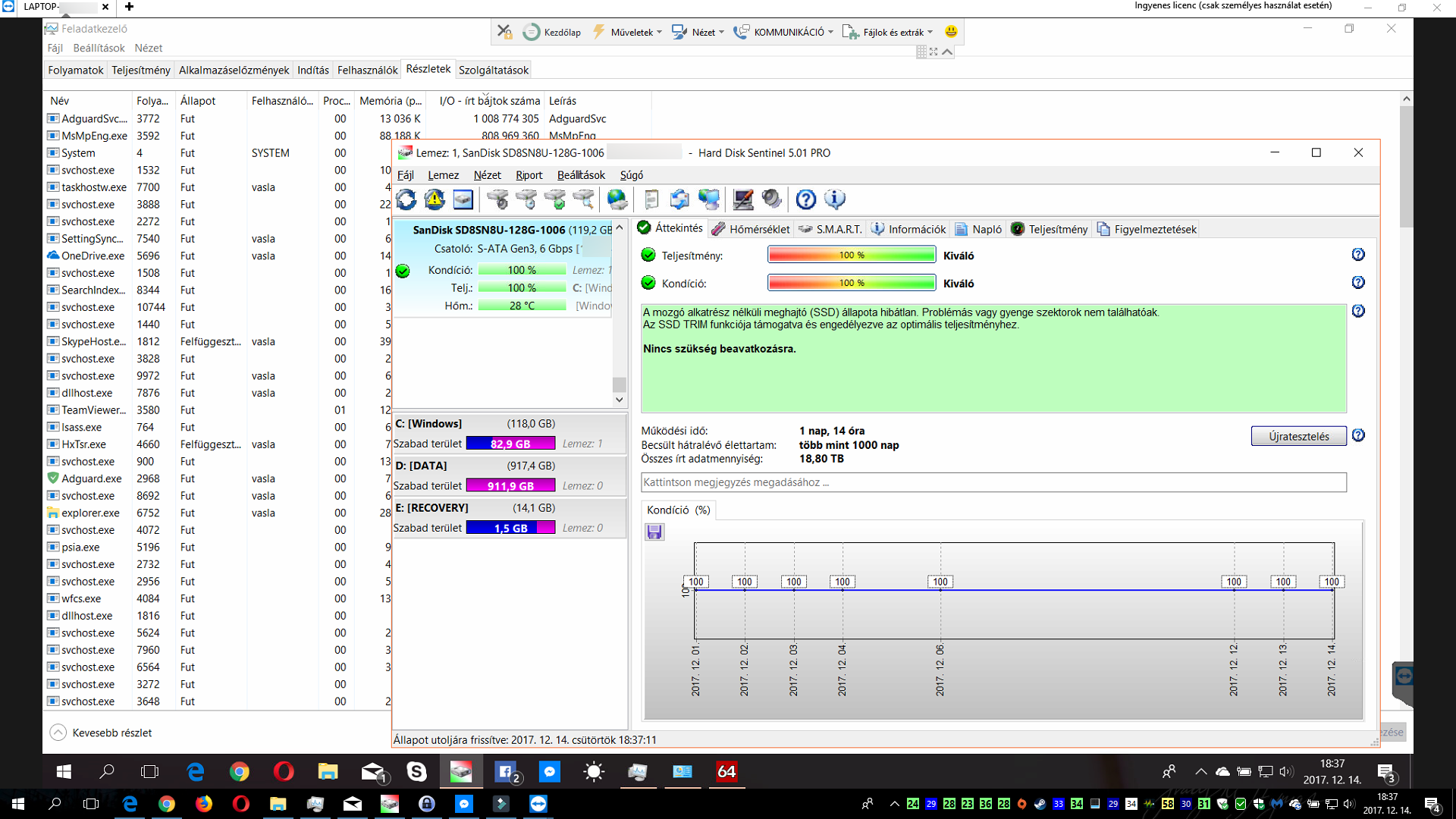Open the TeamViewer Fájlok és extrák dropdown

click(888, 32)
